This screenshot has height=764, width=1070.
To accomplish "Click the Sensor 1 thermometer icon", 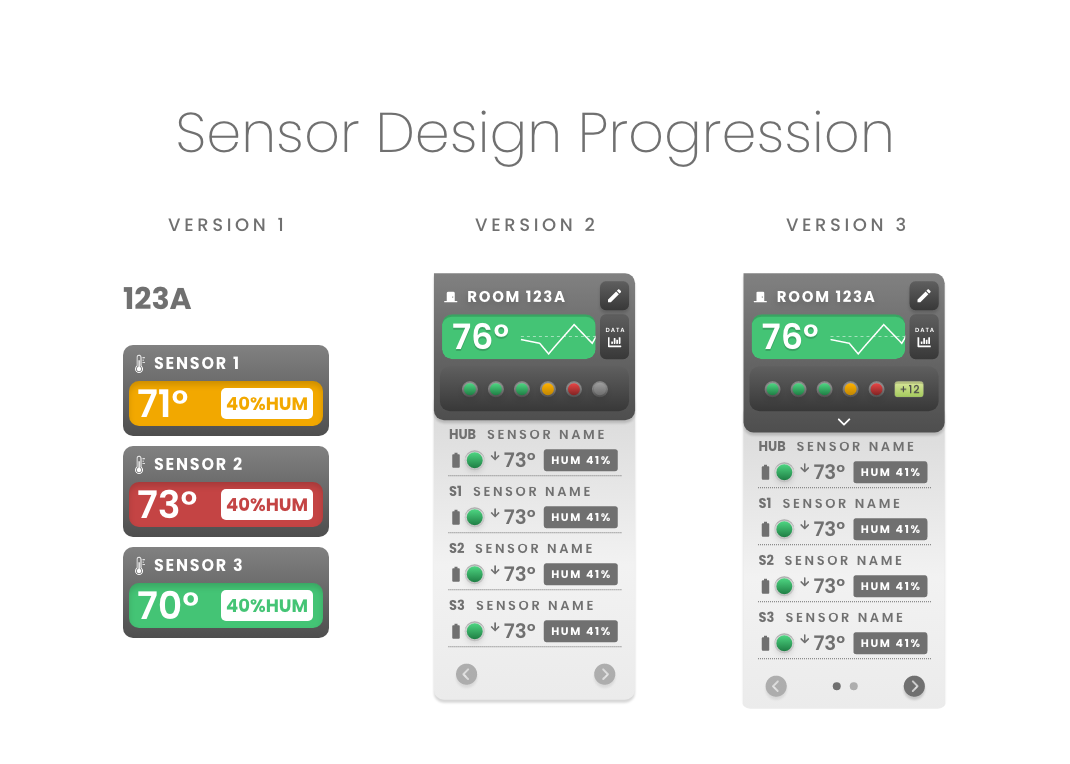I will click(x=139, y=364).
